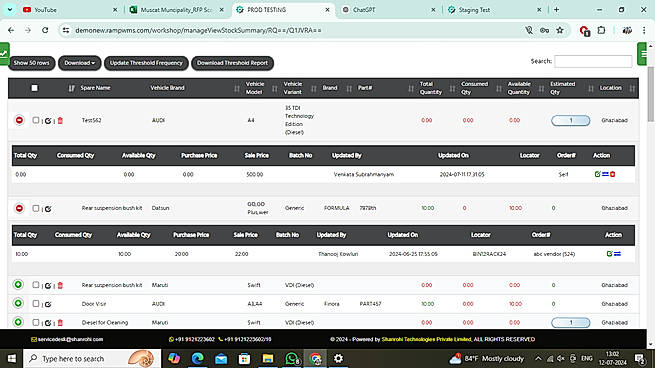Focus the table Search field
Image resolution: width=655 pixels, height=368 pixels.
pos(593,61)
